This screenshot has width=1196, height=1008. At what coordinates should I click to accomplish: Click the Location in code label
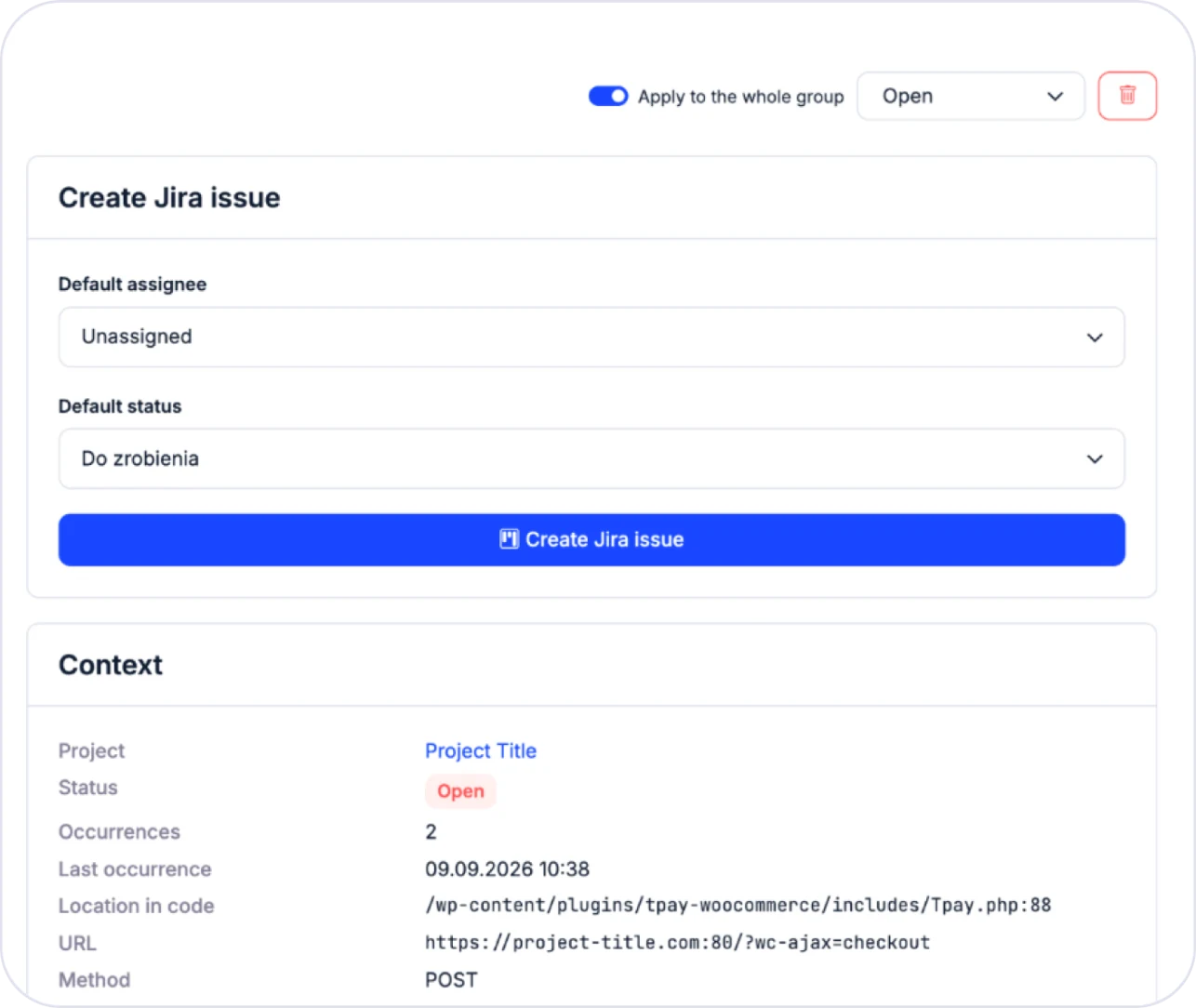137,906
